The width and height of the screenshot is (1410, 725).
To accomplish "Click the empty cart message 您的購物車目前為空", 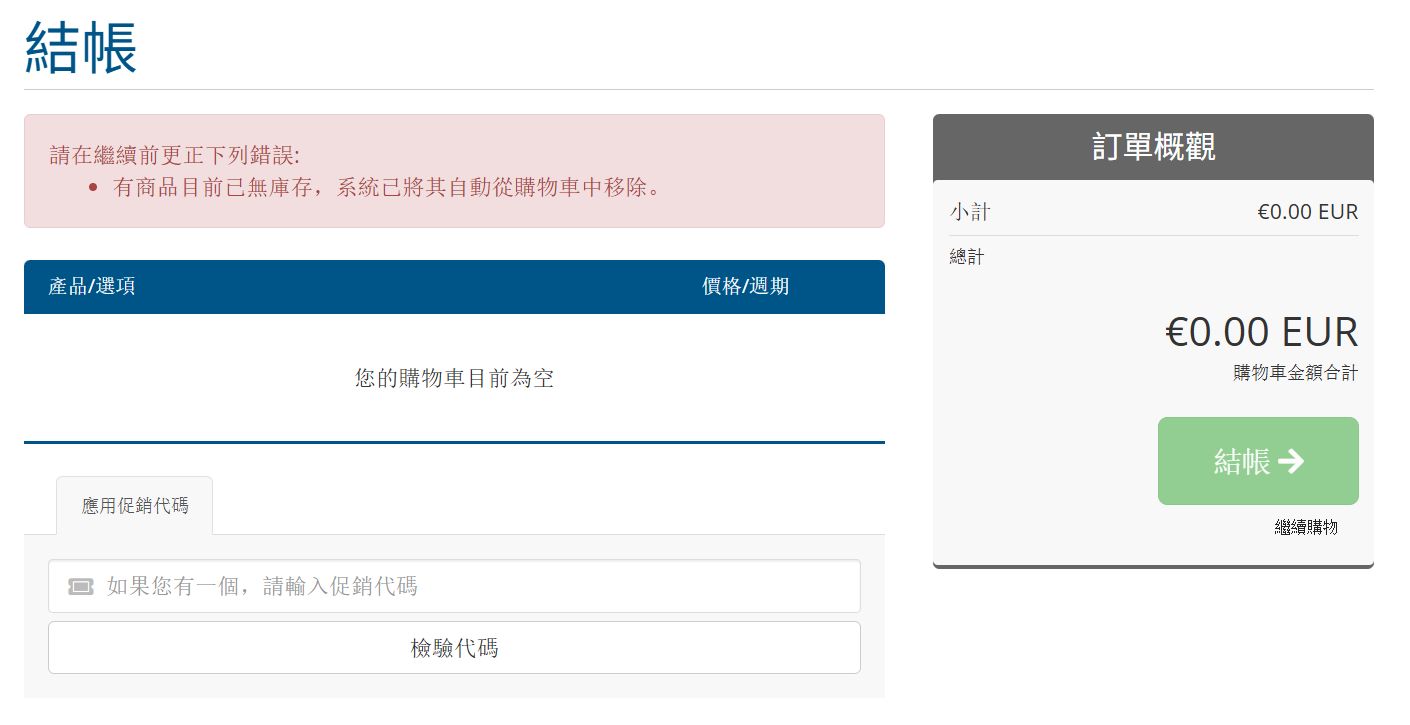I will (454, 378).
